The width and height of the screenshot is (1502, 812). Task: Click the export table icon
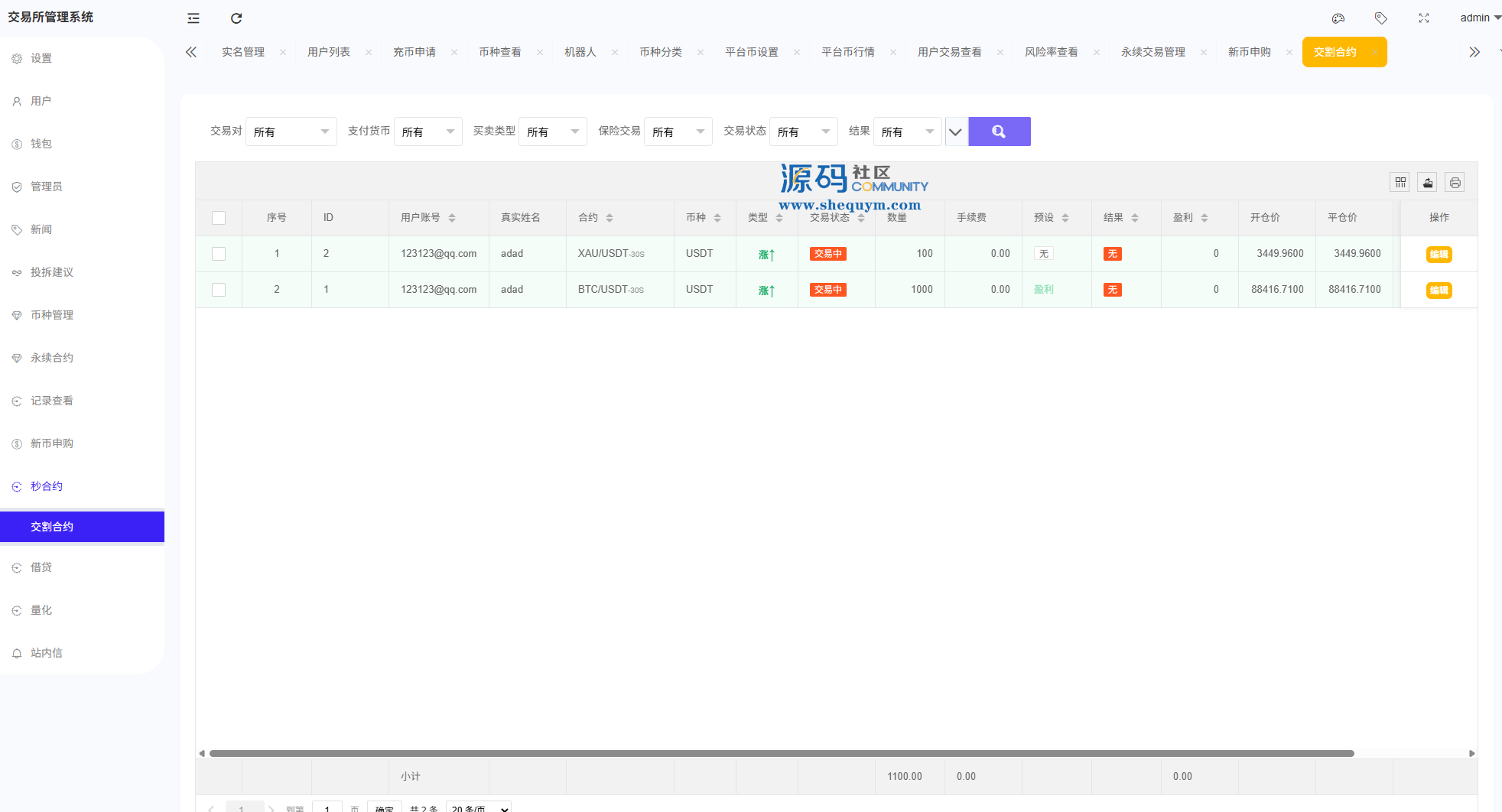(x=1428, y=183)
